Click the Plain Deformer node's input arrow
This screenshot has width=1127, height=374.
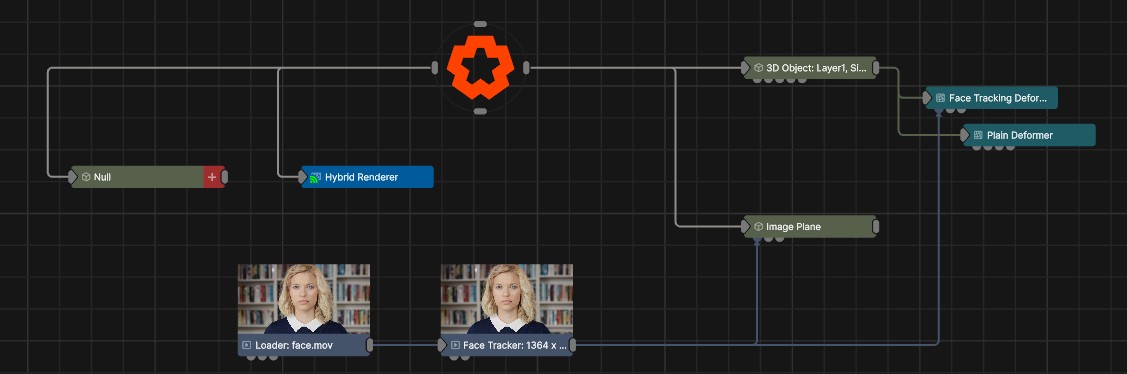click(x=965, y=135)
